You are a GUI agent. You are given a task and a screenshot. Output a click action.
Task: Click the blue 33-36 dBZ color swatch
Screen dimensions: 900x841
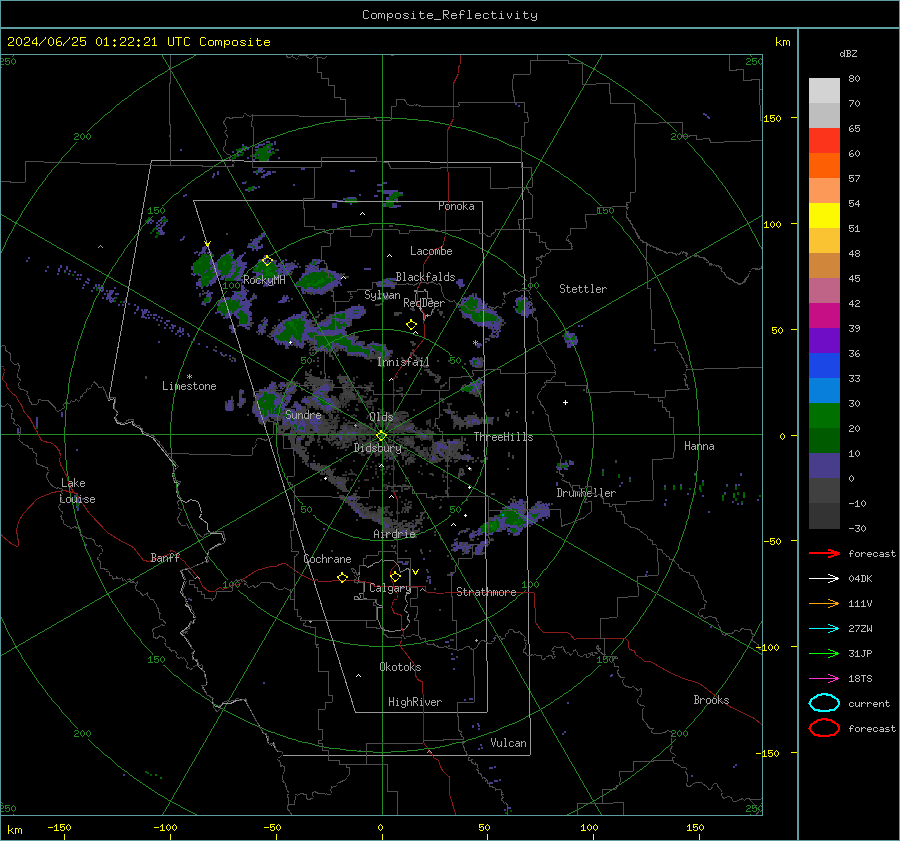tap(824, 366)
